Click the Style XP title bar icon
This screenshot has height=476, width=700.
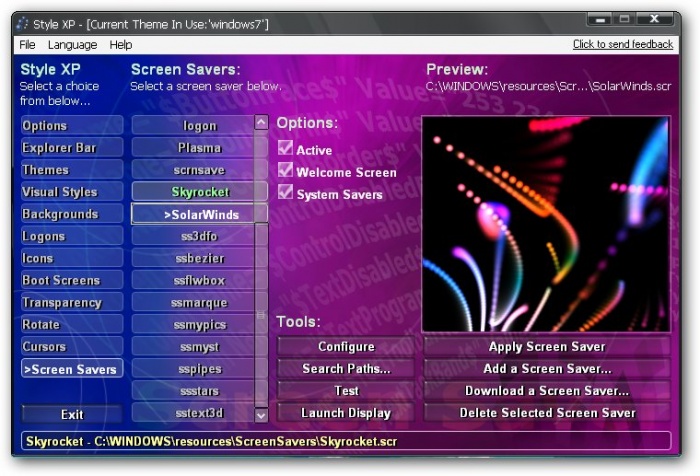coord(22,24)
